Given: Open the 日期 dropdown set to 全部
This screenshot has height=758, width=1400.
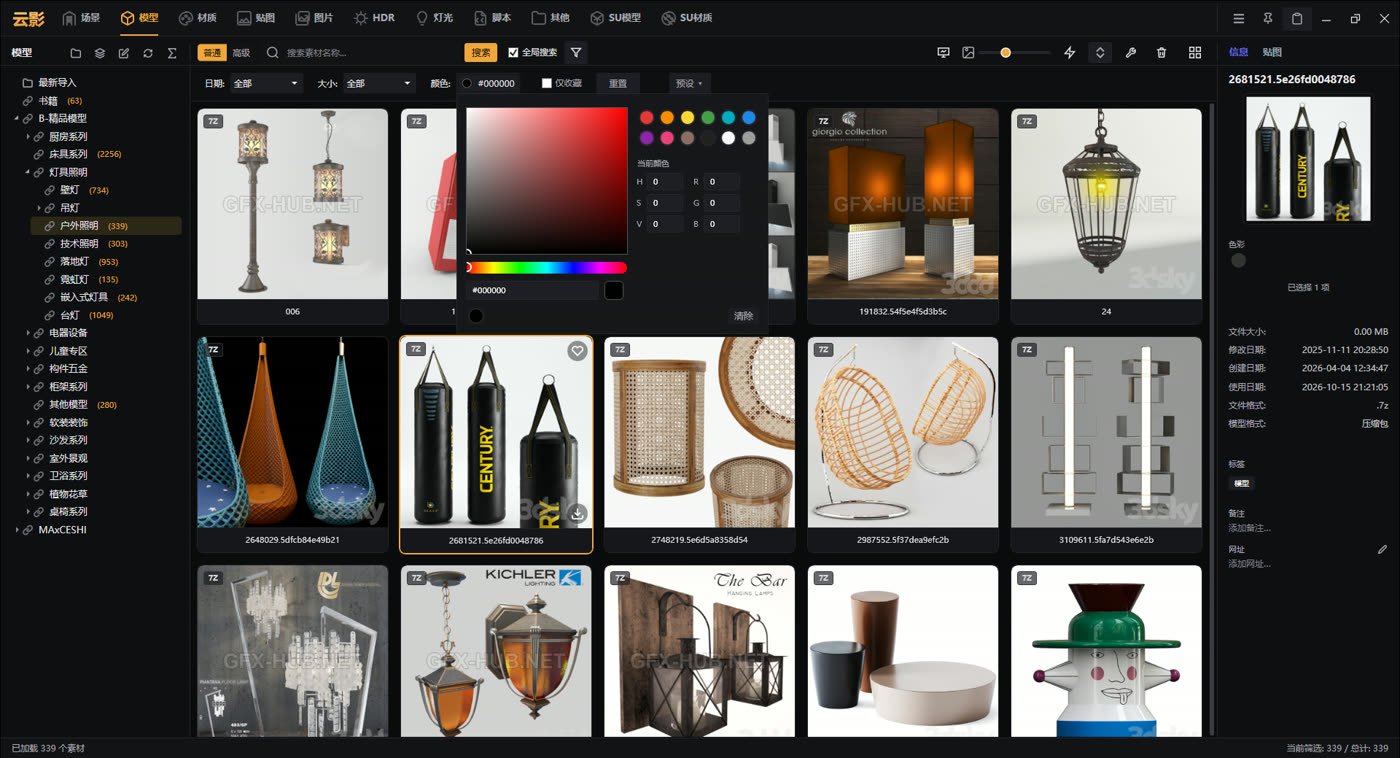Looking at the screenshot, I should 266,83.
